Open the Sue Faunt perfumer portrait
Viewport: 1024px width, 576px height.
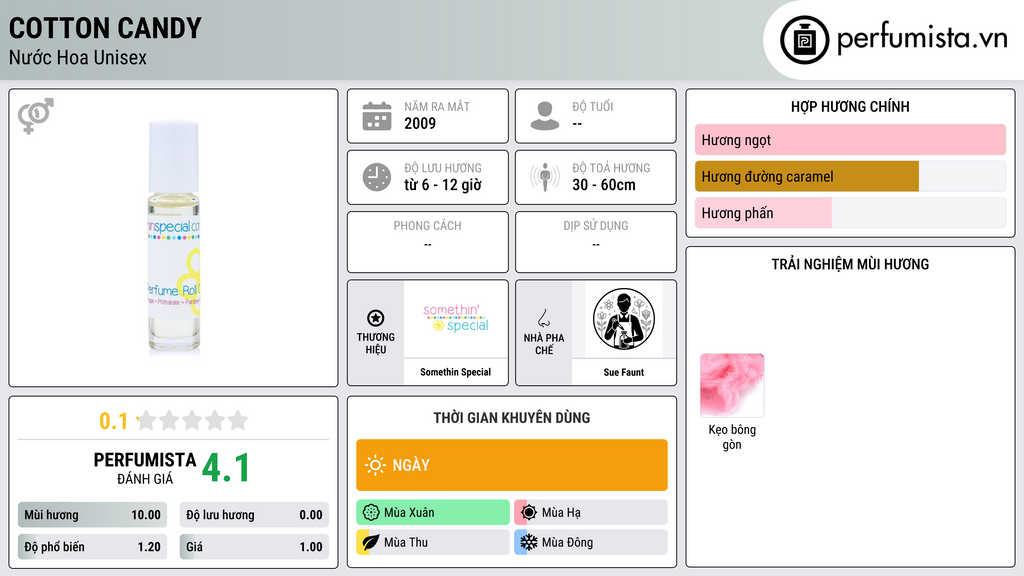[x=624, y=319]
